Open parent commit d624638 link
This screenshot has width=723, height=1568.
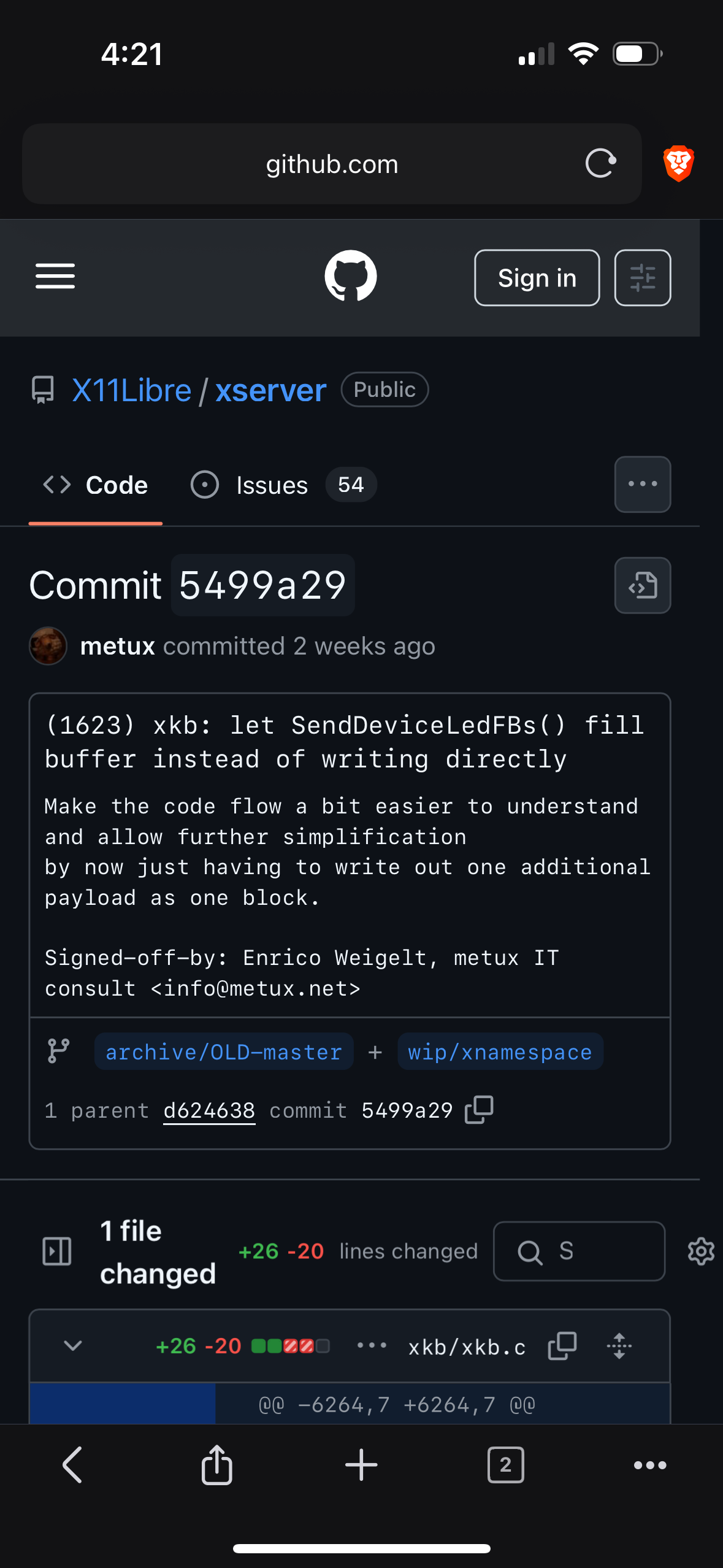pyautogui.click(x=209, y=1110)
